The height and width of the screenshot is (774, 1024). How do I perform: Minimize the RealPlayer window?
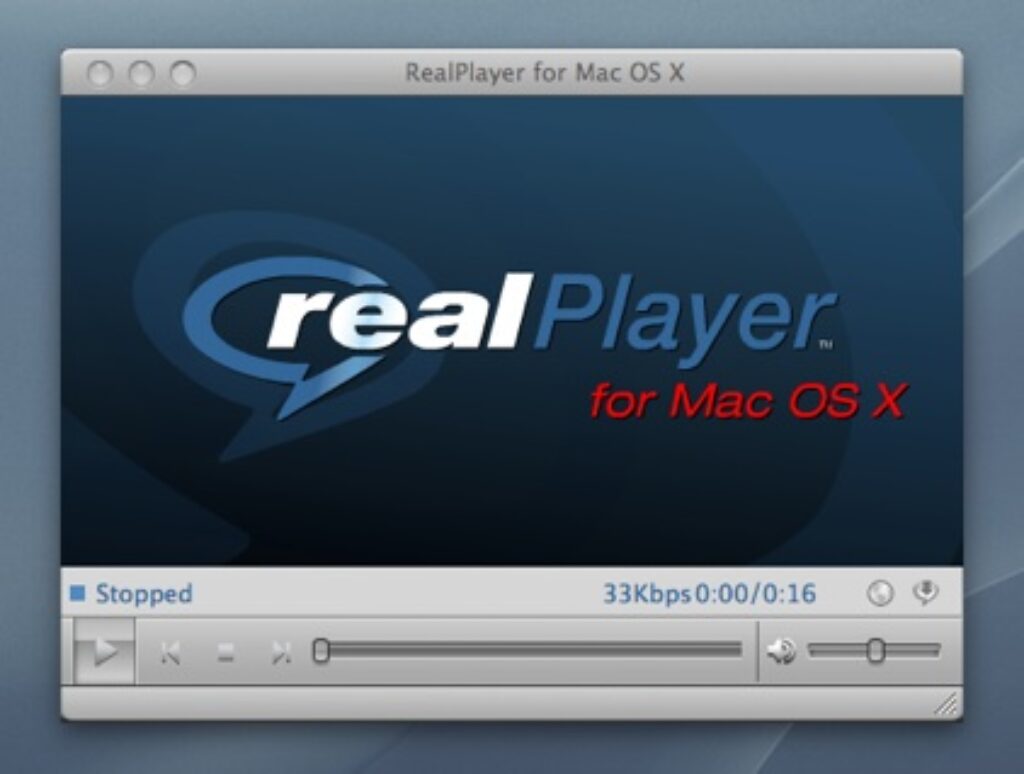click(141, 73)
